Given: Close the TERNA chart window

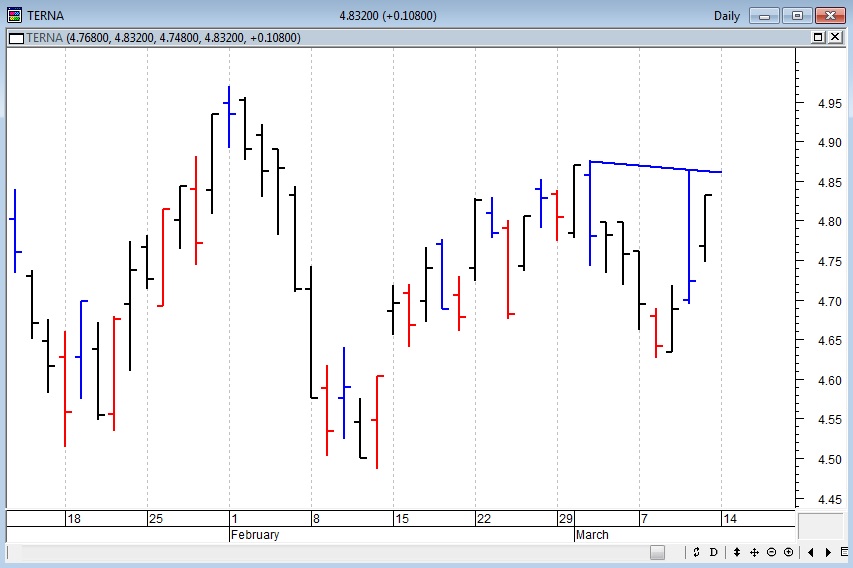Looking at the screenshot, I should click(x=830, y=16).
